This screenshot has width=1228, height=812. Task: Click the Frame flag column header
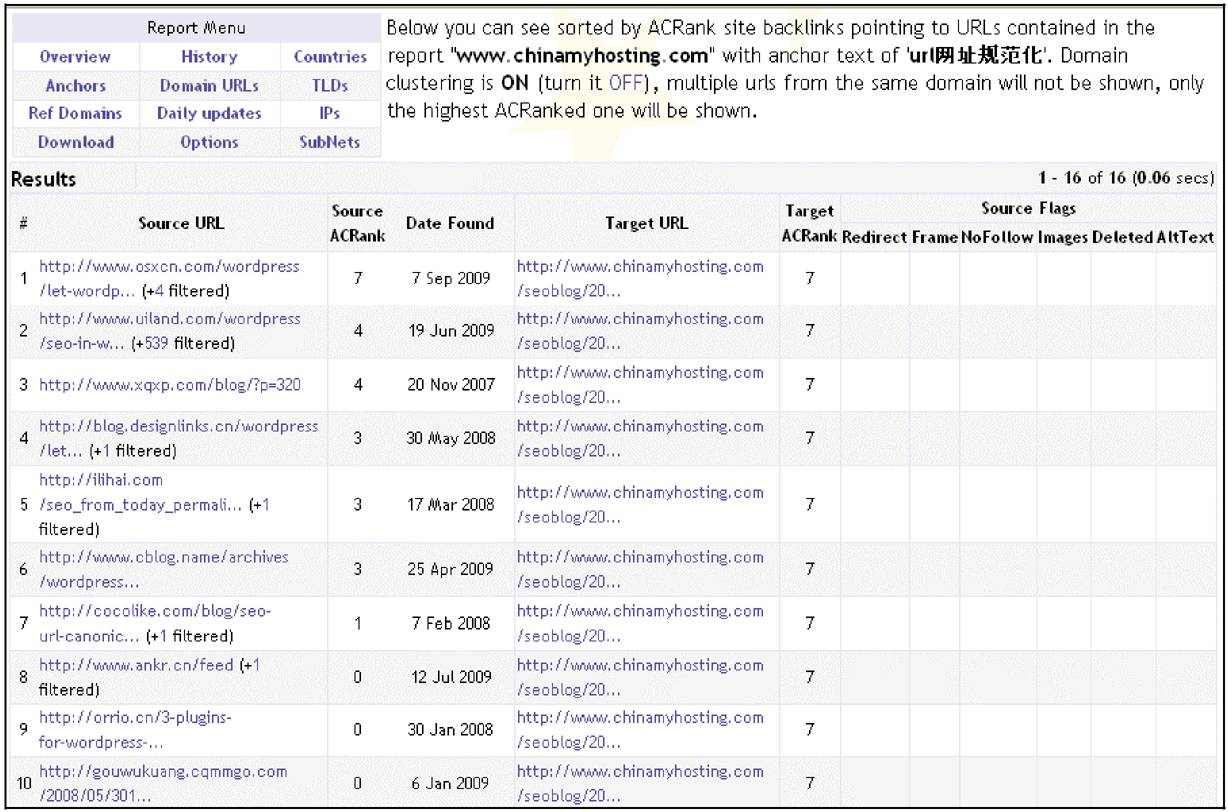[x=935, y=237]
